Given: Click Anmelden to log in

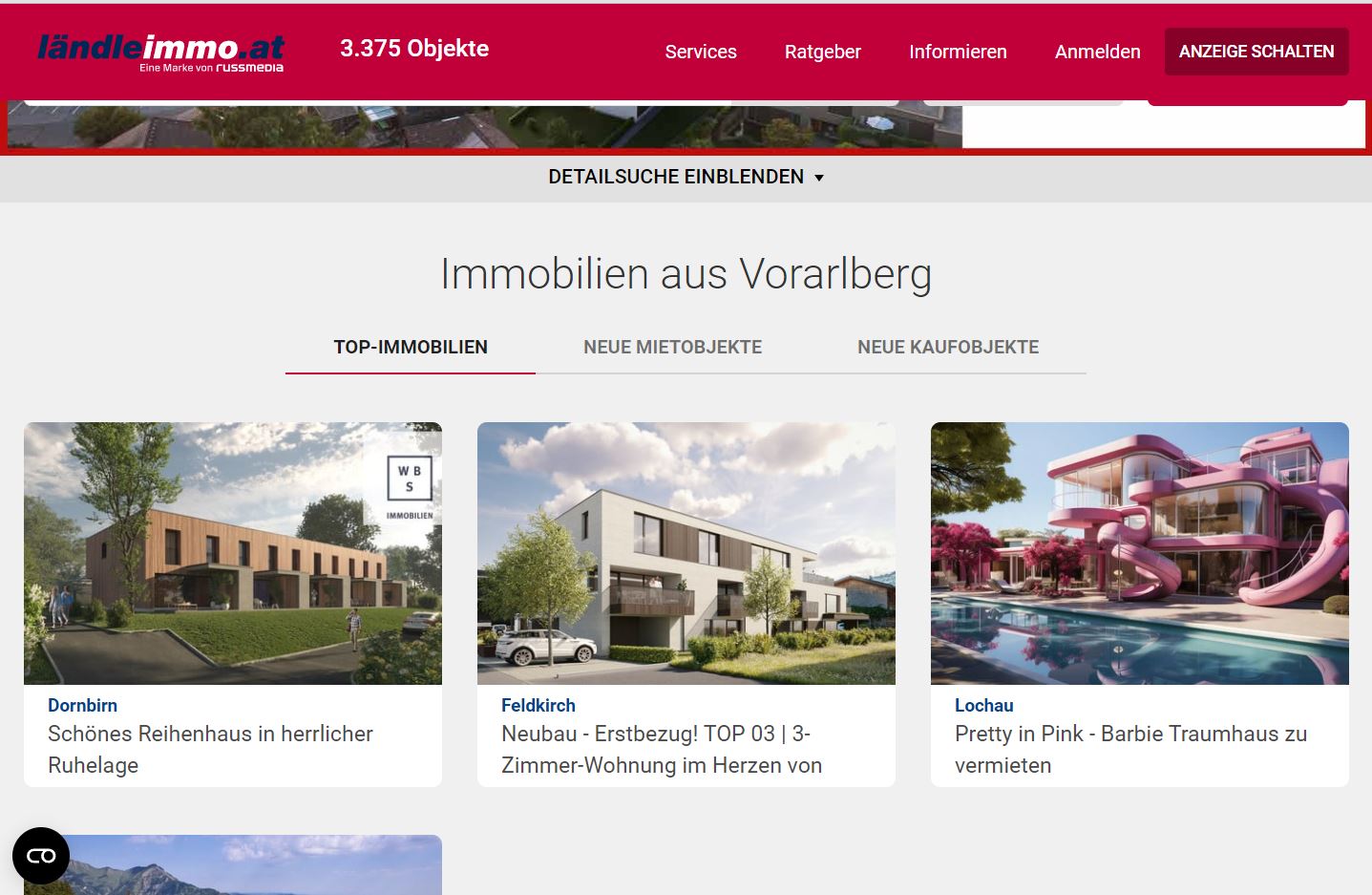Looking at the screenshot, I should (1097, 52).
